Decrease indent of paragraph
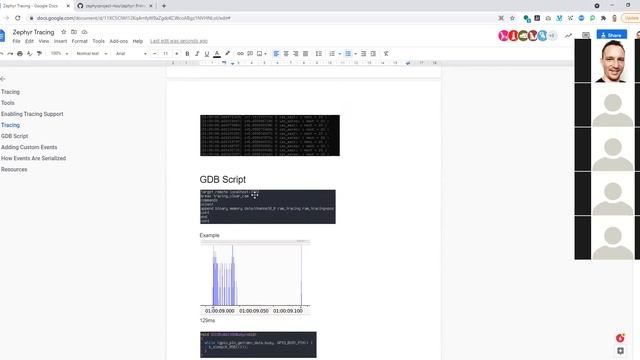The height and width of the screenshot is (360, 640). [x=363, y=53]
